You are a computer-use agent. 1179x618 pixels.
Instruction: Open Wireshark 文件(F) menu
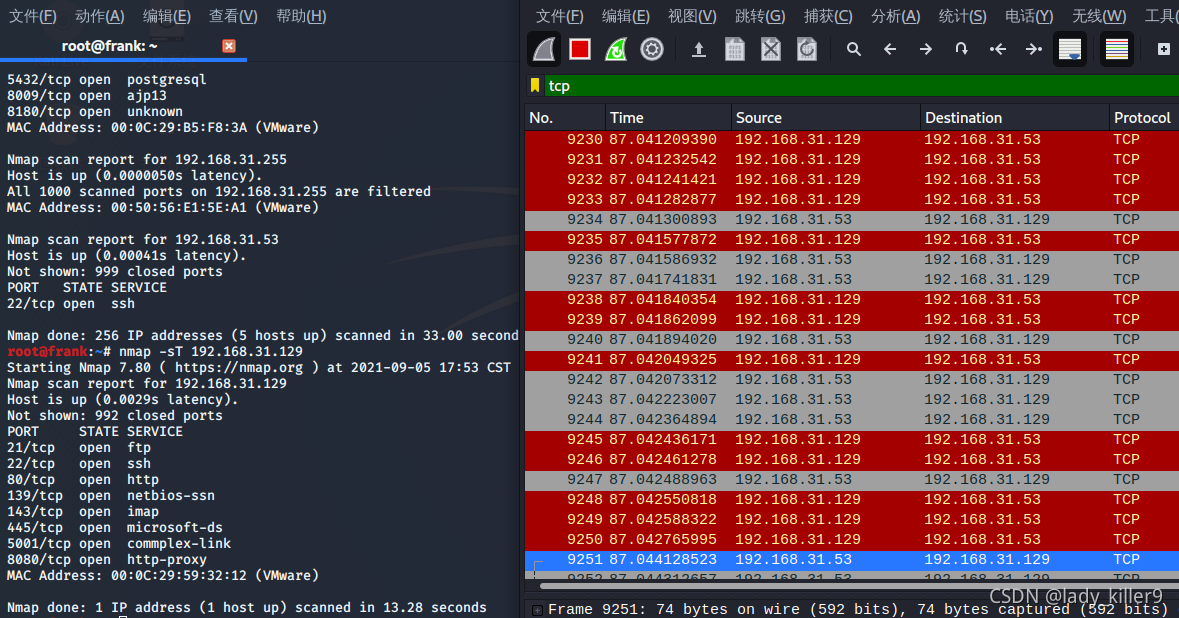[x=559, y=16]
